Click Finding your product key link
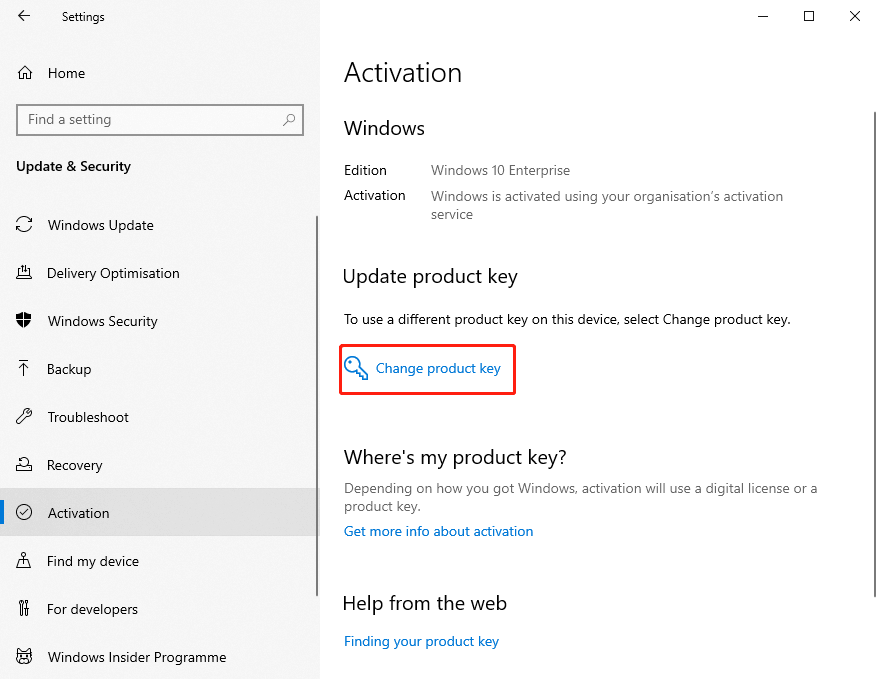 [x=421, y=641]
